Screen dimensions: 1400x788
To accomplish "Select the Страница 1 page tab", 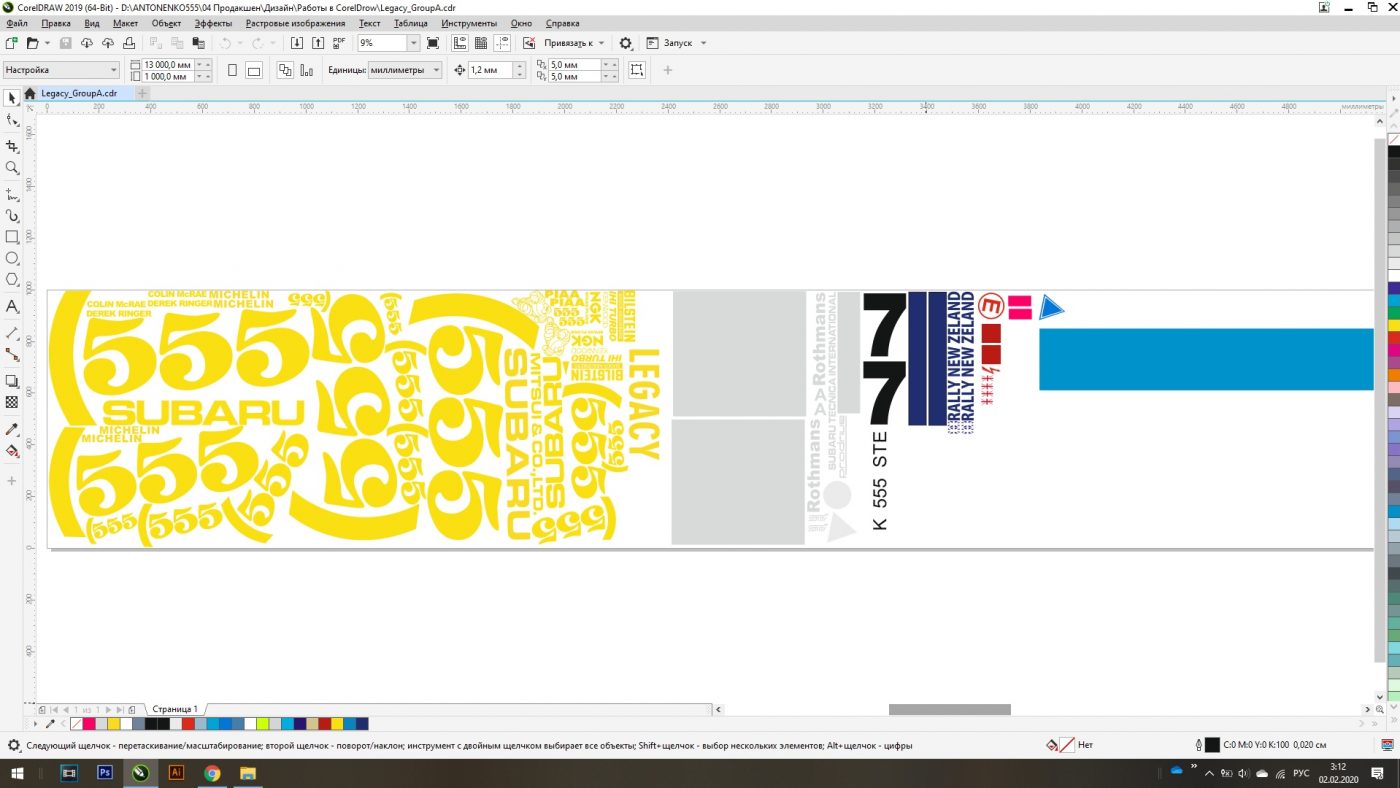I will coord(175,709).
